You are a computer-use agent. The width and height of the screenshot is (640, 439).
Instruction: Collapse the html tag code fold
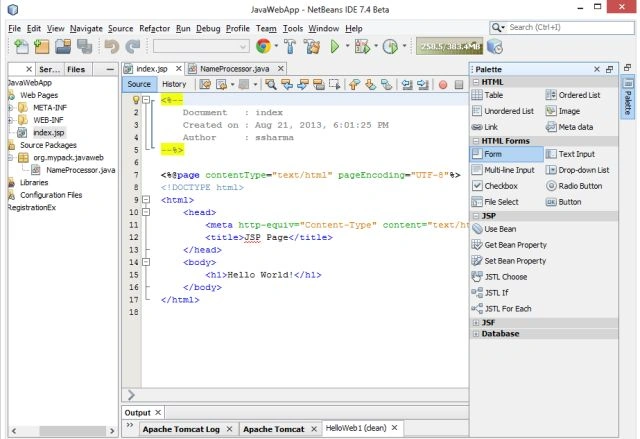[146, 200]
